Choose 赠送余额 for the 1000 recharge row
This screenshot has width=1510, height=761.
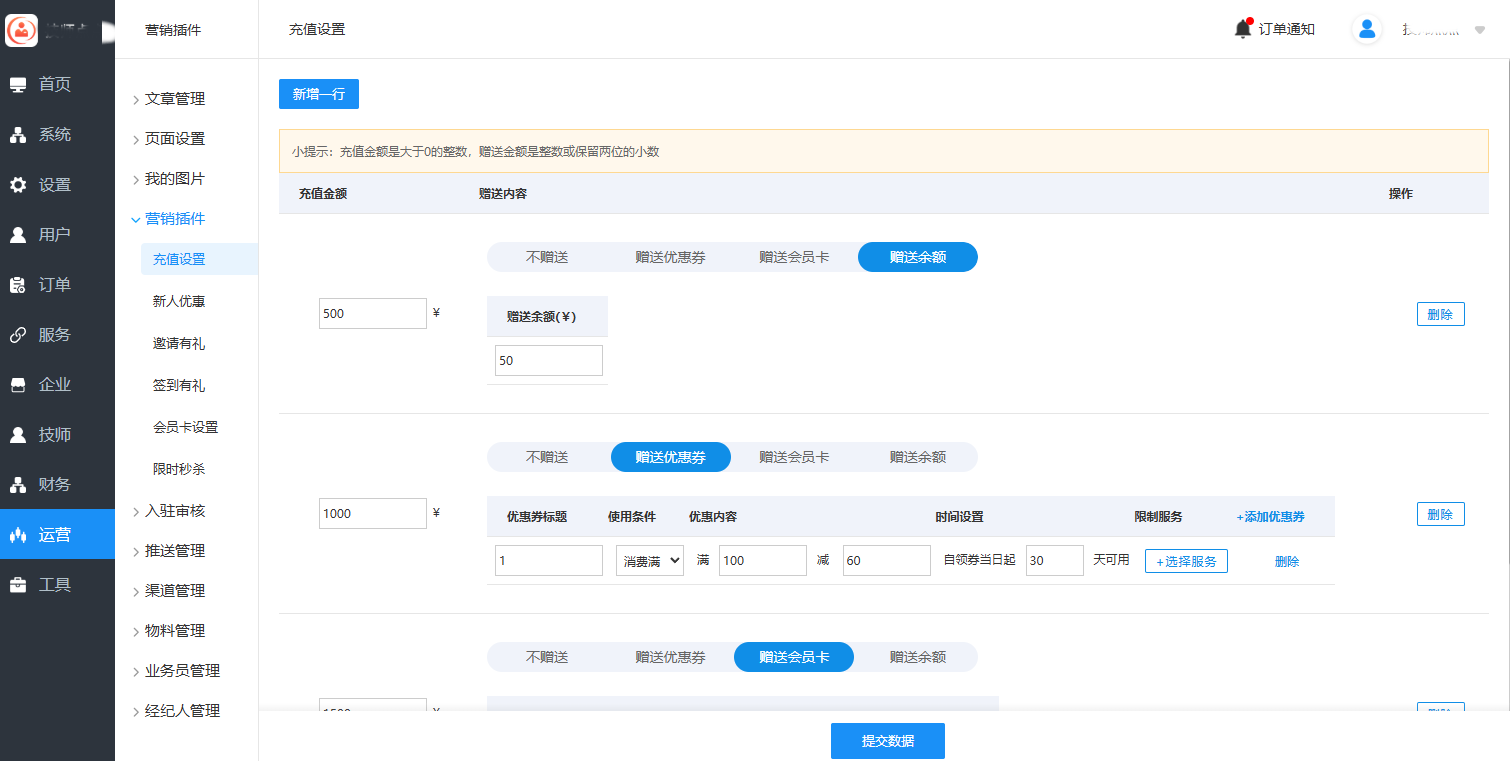917,457
